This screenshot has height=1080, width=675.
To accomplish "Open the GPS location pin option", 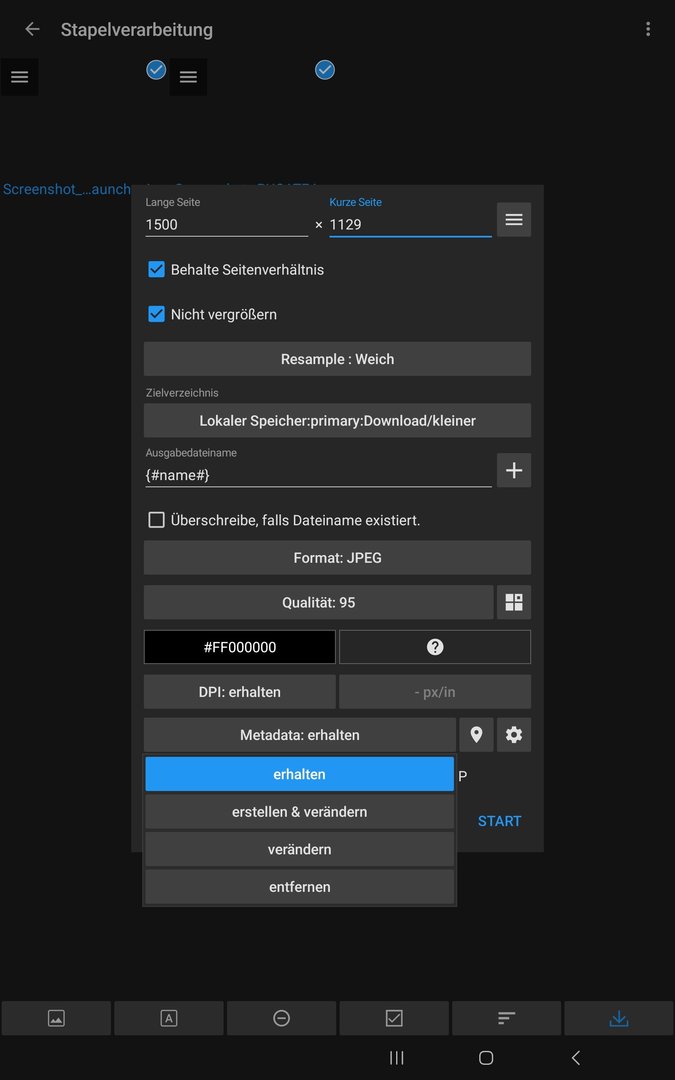I will pos(476,735).
